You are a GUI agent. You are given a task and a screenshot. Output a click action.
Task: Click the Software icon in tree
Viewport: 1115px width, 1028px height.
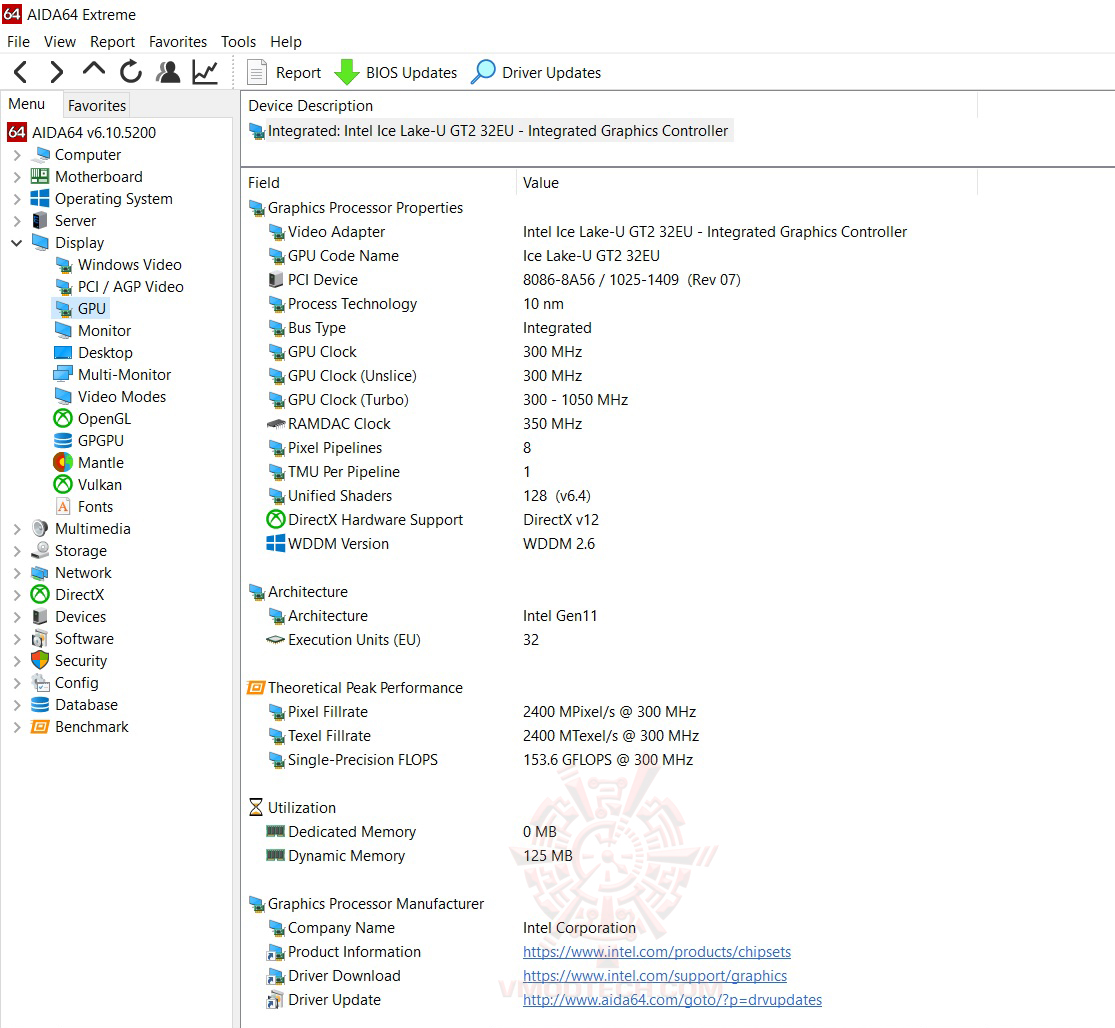pos(41,638)
